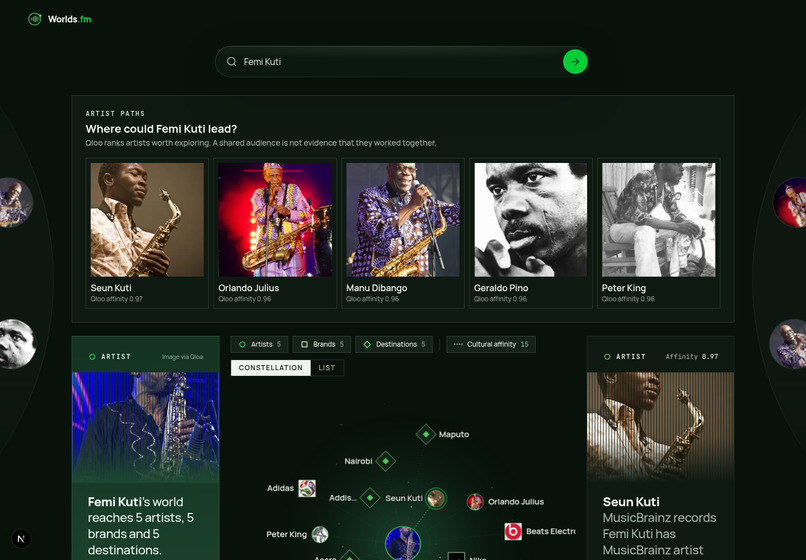
Task: Click the Worlds.fm logo icon
Action: [34, 20]
